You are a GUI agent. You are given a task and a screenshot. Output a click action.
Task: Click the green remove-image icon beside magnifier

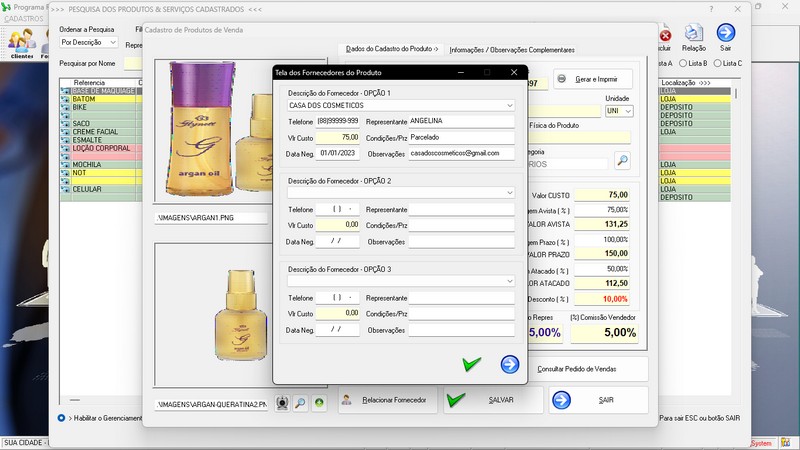point(319,403)
